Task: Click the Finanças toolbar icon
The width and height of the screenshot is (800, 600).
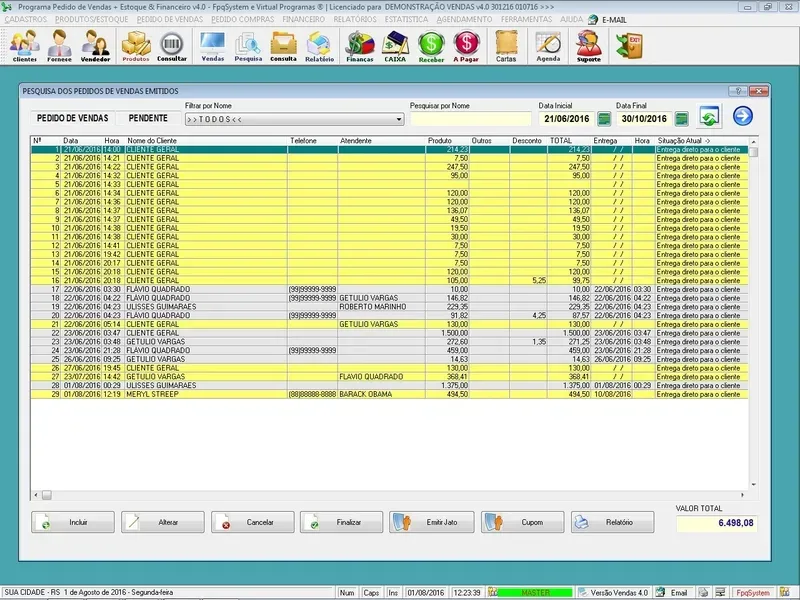Action: coord(359,45)
